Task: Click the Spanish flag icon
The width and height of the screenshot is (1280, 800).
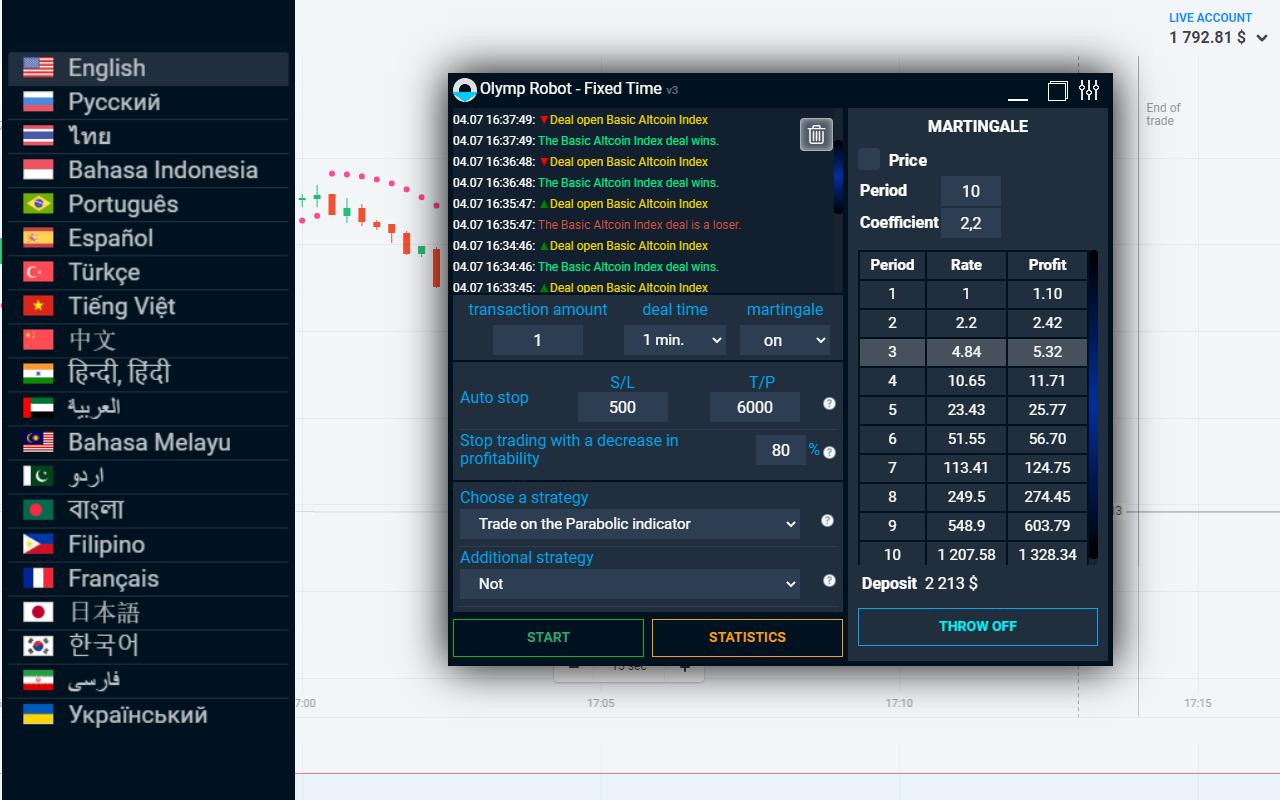Action: [x=38, y=238]
